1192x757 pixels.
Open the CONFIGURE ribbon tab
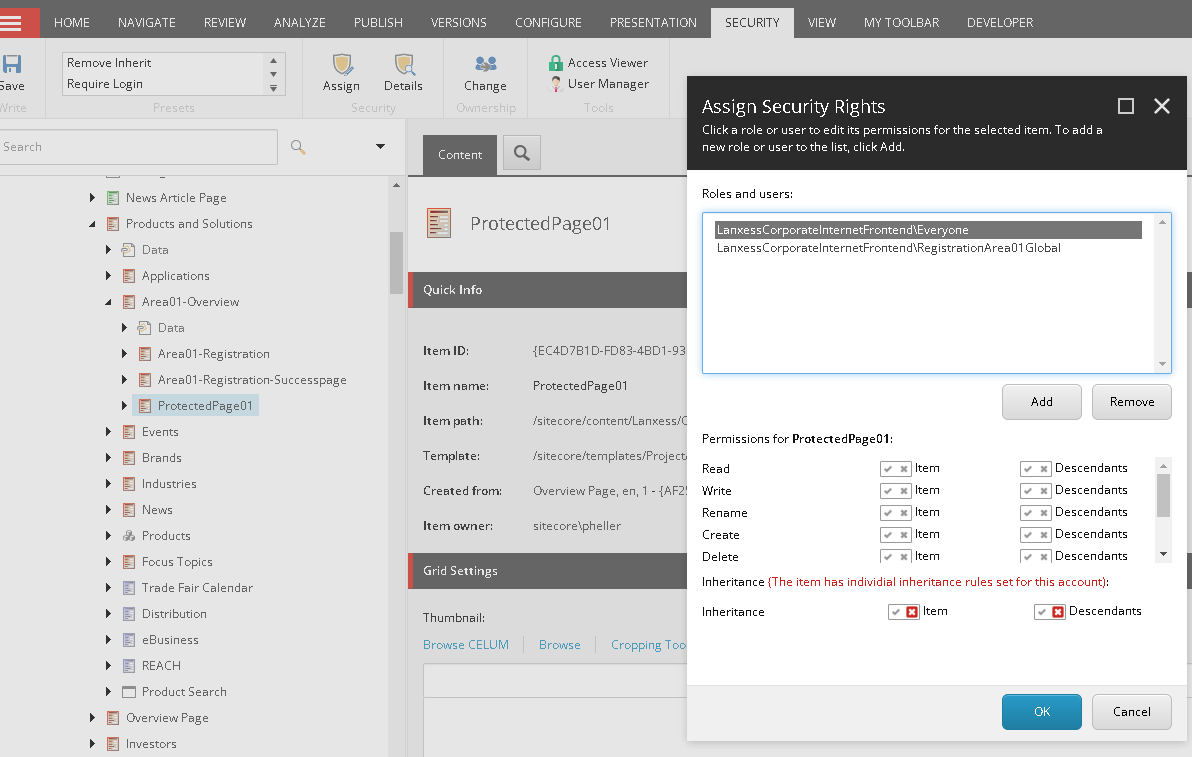tap(548, 23)
